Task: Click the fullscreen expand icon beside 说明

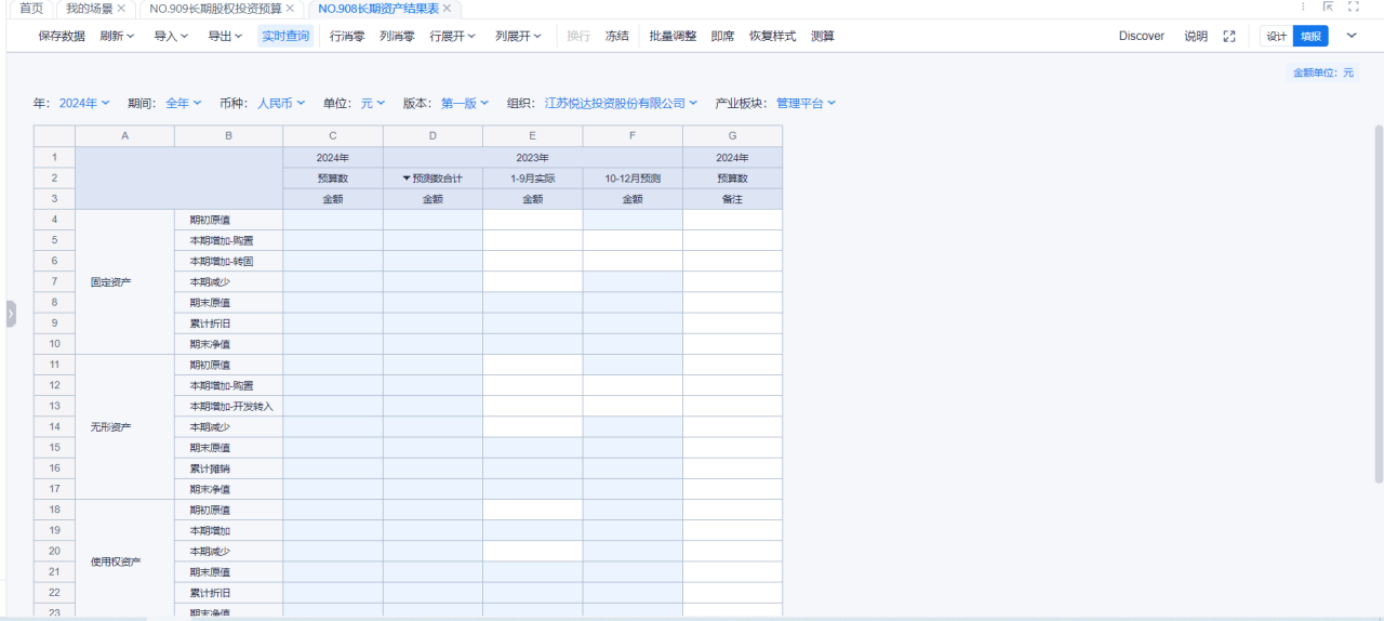Action: pos(1229,36)
